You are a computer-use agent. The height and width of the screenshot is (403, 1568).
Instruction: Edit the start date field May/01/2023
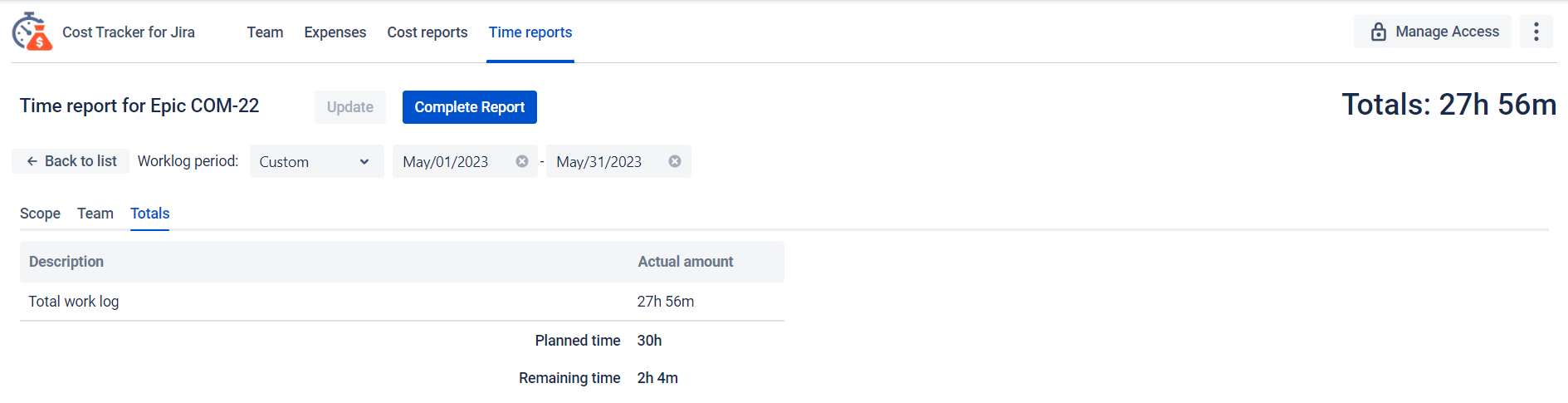point(448,162)
